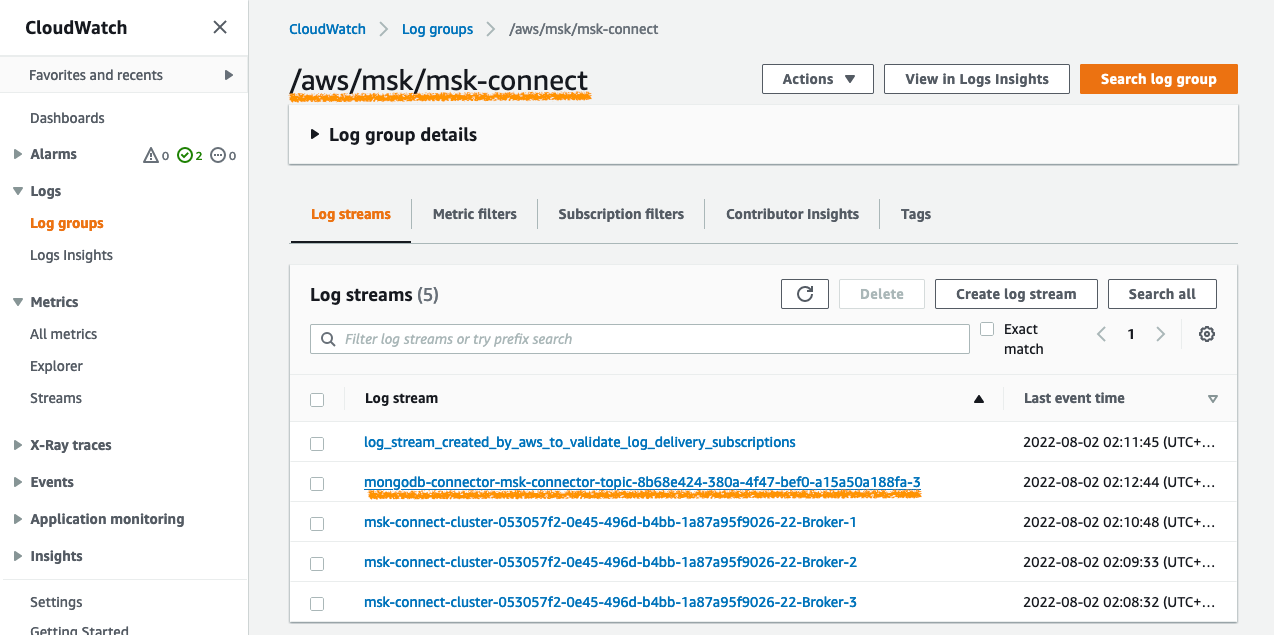Click page number 1 in pagination
The width and height of the screenshot is (1274, 635).
[1131, 335]
